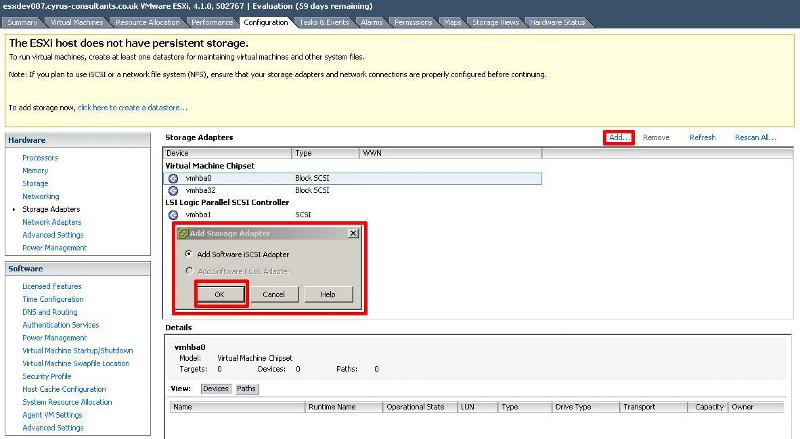
Task: Select Add Software iSCSI Adapter radio button
Action: click(x=189, y=254)
